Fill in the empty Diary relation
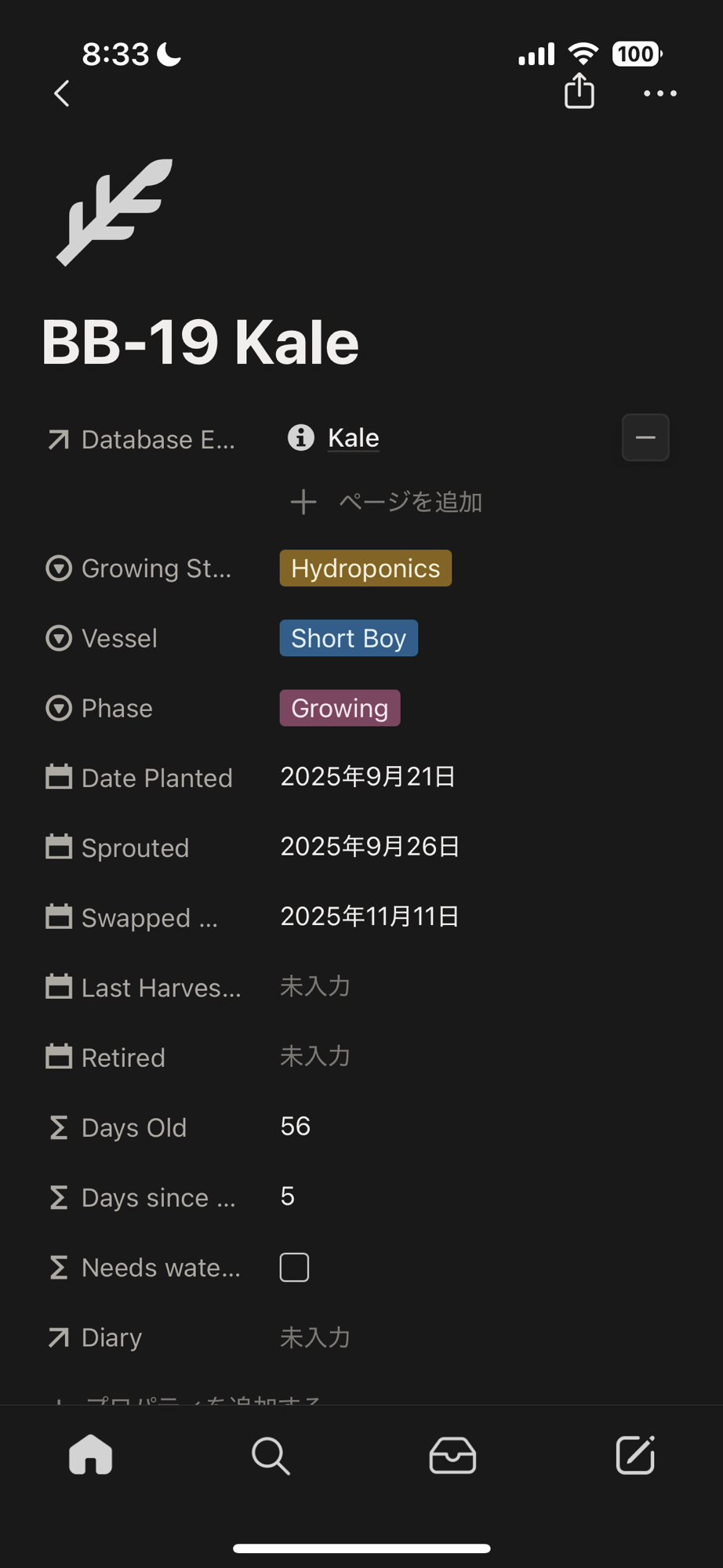This screenshot has height=1568, width=723. tap(315, 1337)
